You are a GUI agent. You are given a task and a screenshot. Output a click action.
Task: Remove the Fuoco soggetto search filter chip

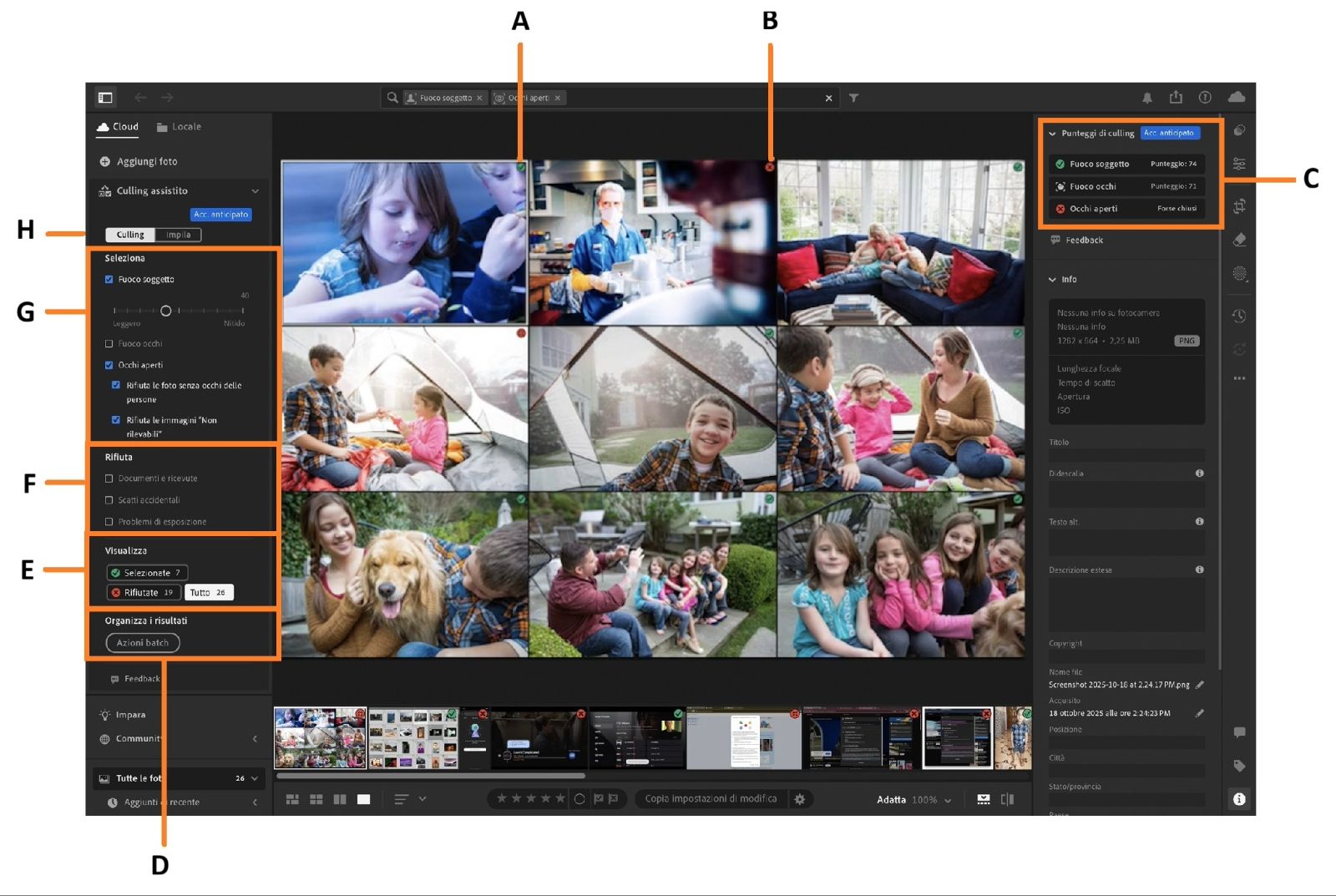point(479,98)
